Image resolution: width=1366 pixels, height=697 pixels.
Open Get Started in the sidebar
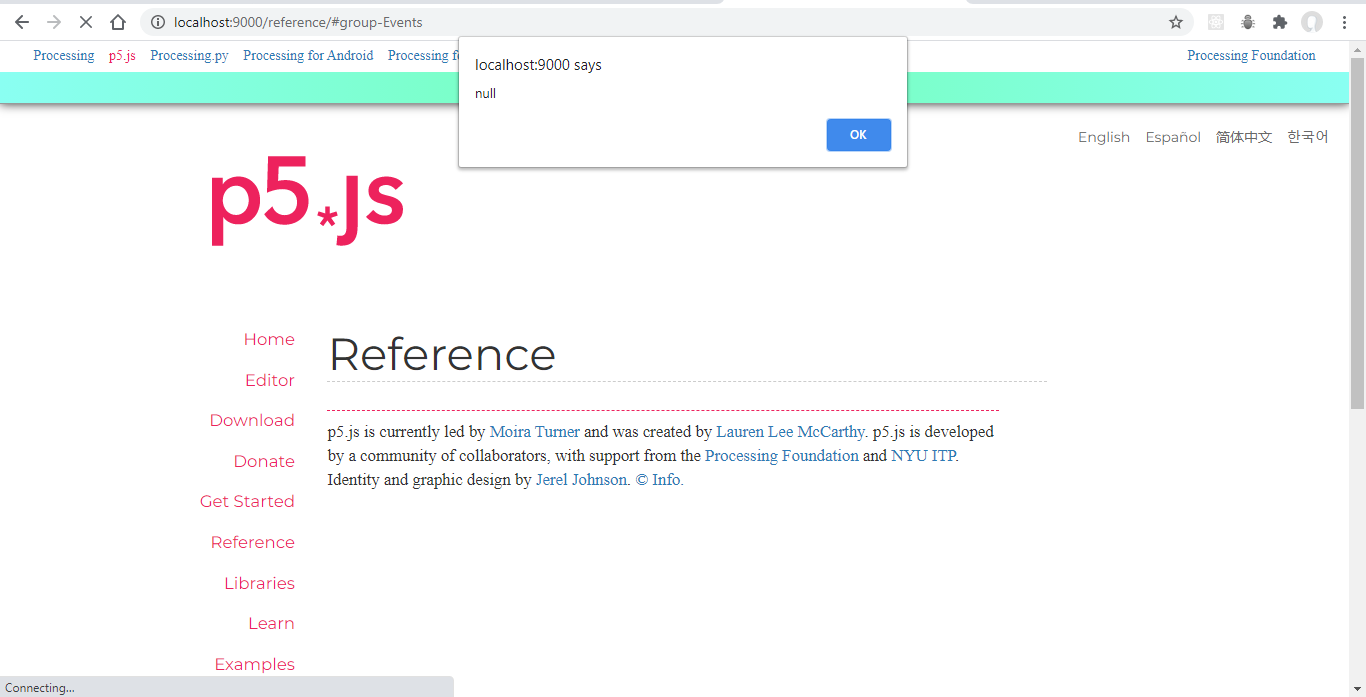[247, 502]
